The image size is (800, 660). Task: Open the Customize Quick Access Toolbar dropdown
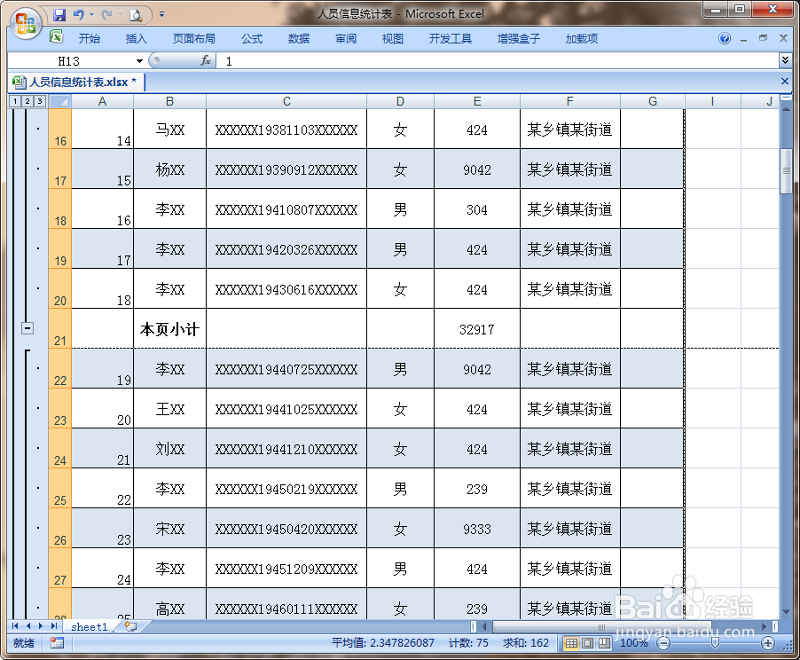(162, 15)
